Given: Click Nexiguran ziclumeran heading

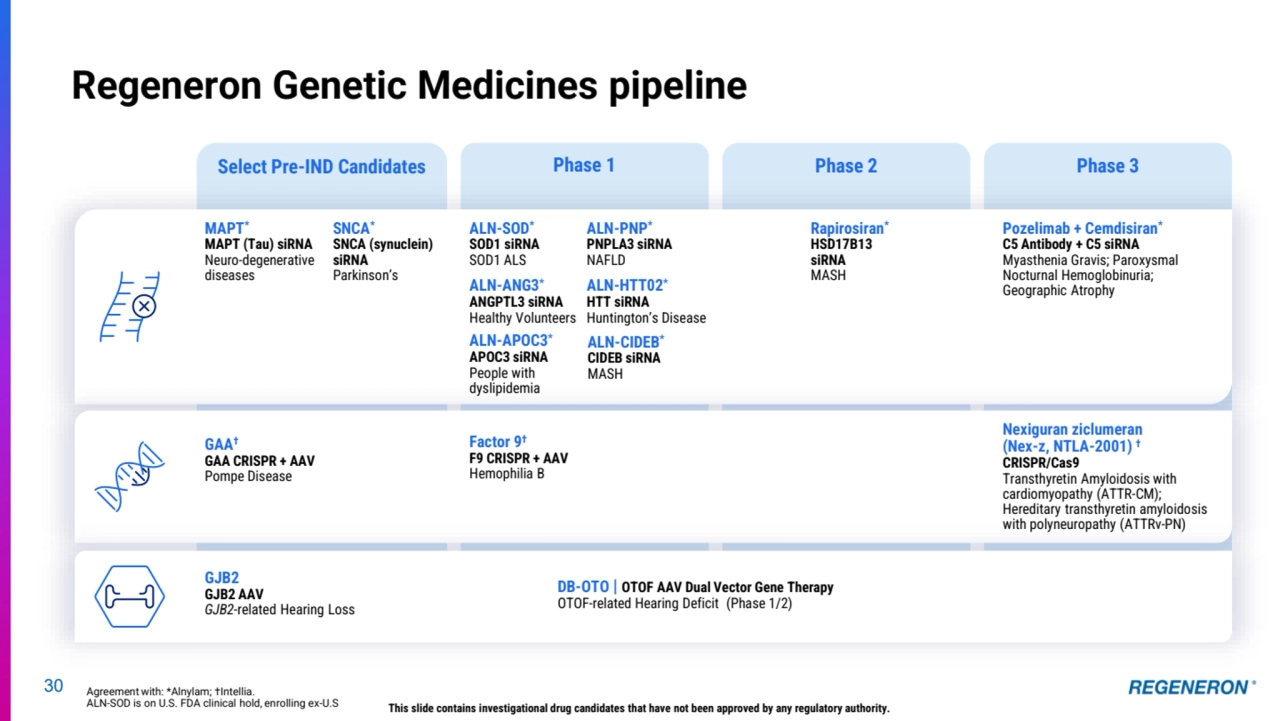Looking at the screenshot, I should 1072,438.
